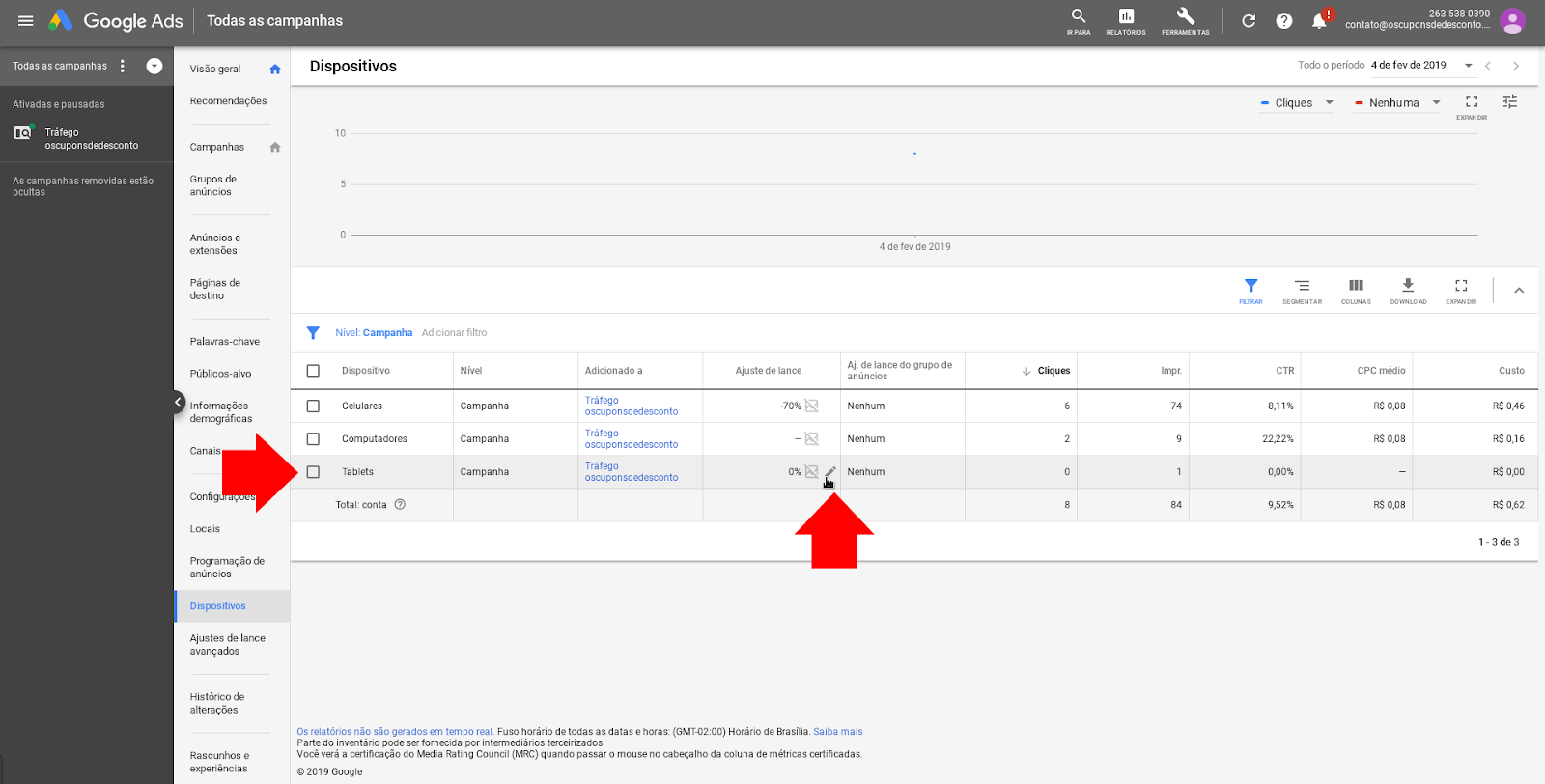Image resolution: width=1545 pixels, height=784 pixels.
Task: Click the data point on chart
Action: pos(914,154)
